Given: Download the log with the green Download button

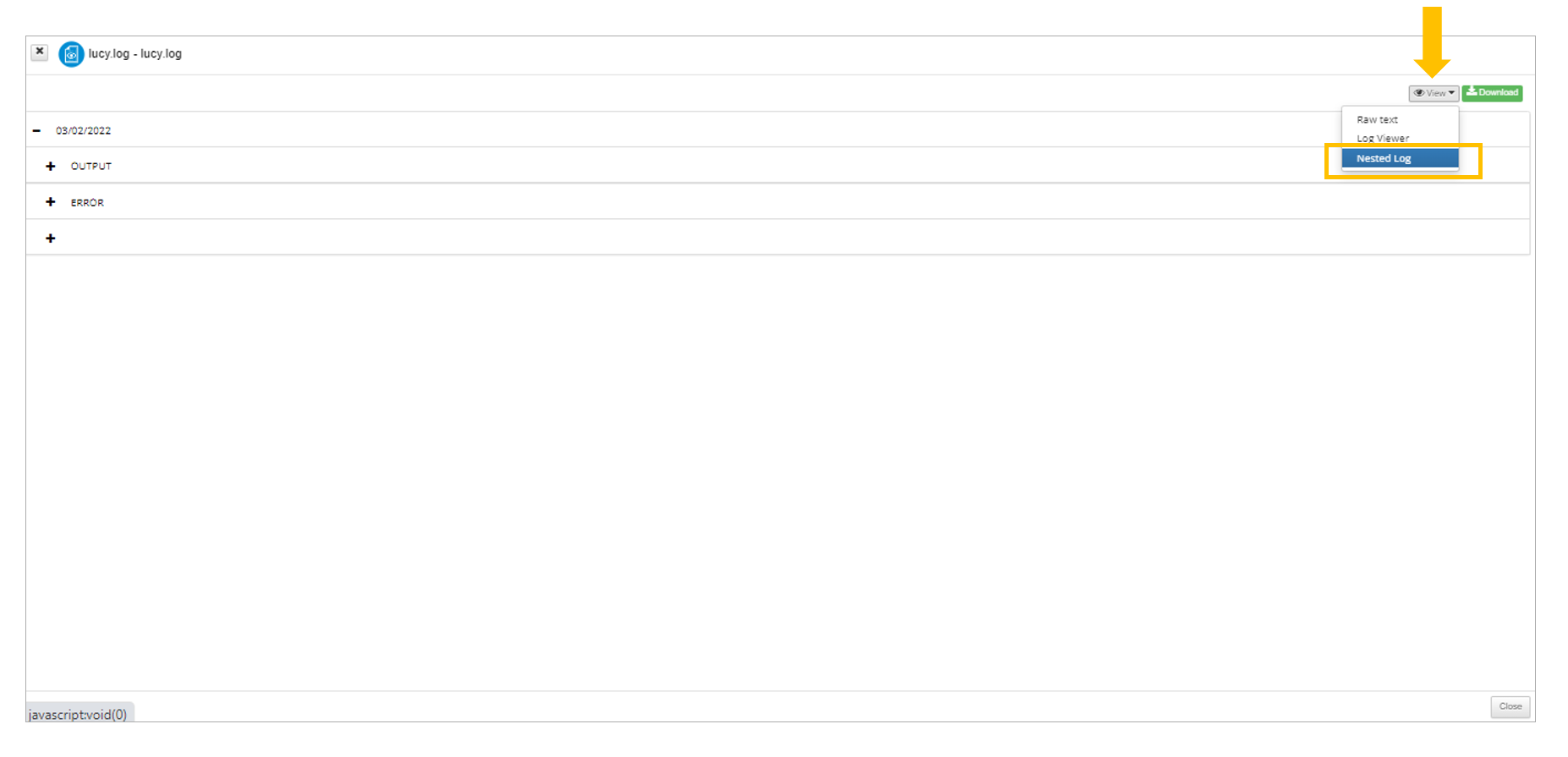Looking at the screenshot, I should 1492,93.
